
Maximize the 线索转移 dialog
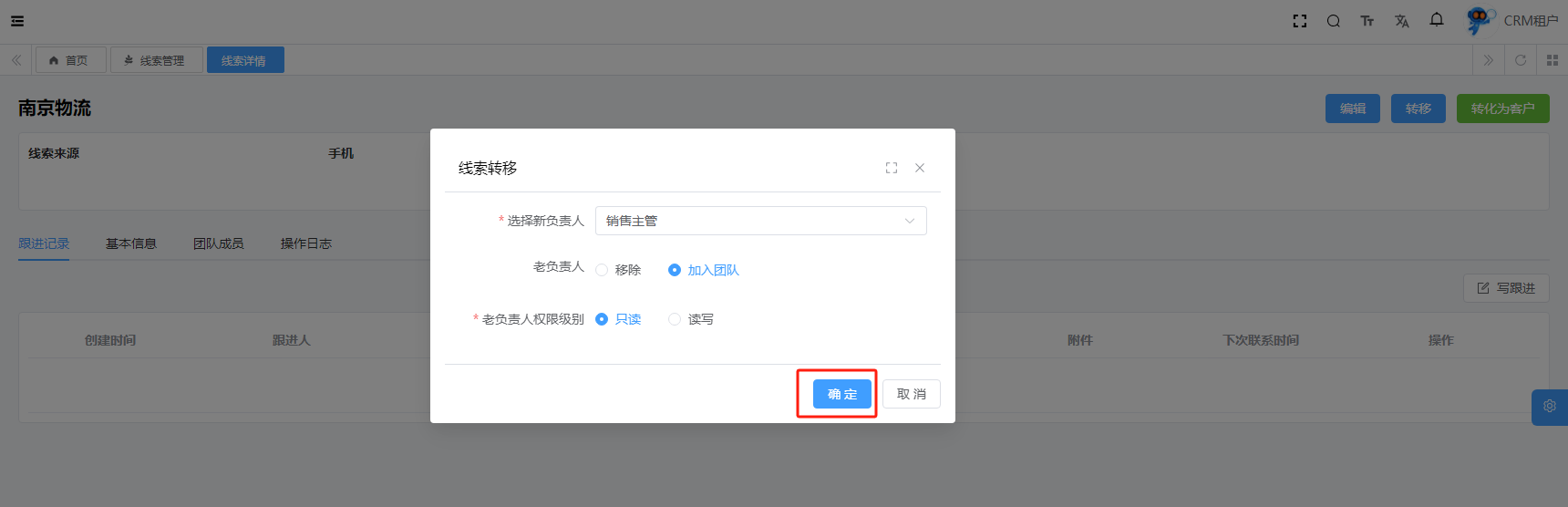892,168
